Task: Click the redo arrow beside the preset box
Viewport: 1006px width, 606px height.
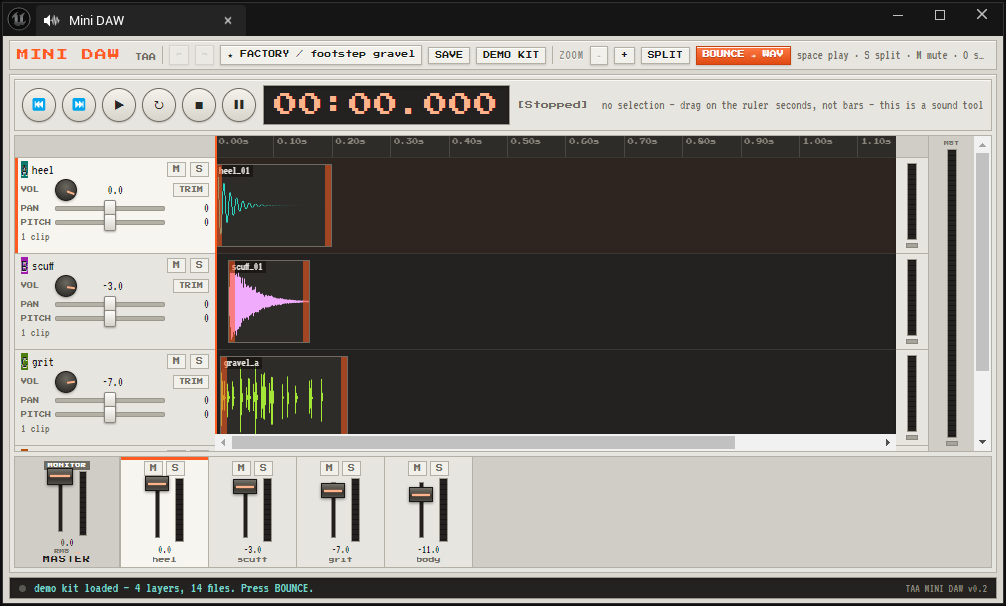Action: pyautogui.click(x=204, y=55)
